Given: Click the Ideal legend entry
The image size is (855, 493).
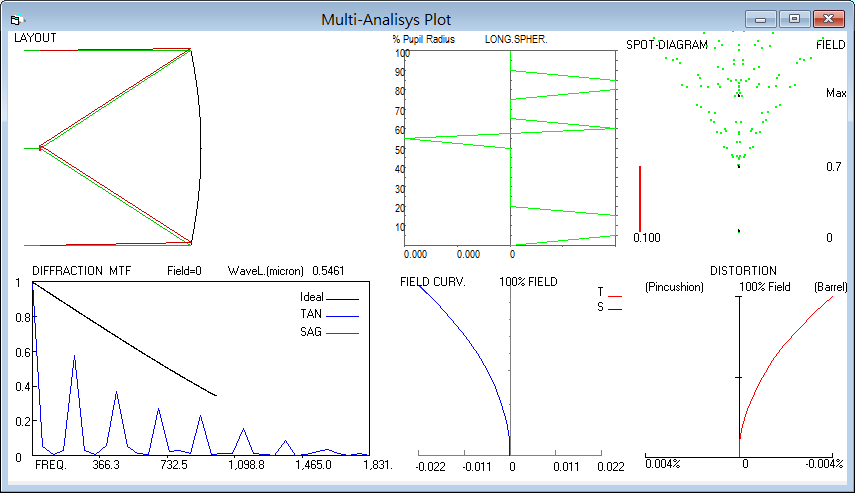Looking at the screenshot, I should (329, 297).
